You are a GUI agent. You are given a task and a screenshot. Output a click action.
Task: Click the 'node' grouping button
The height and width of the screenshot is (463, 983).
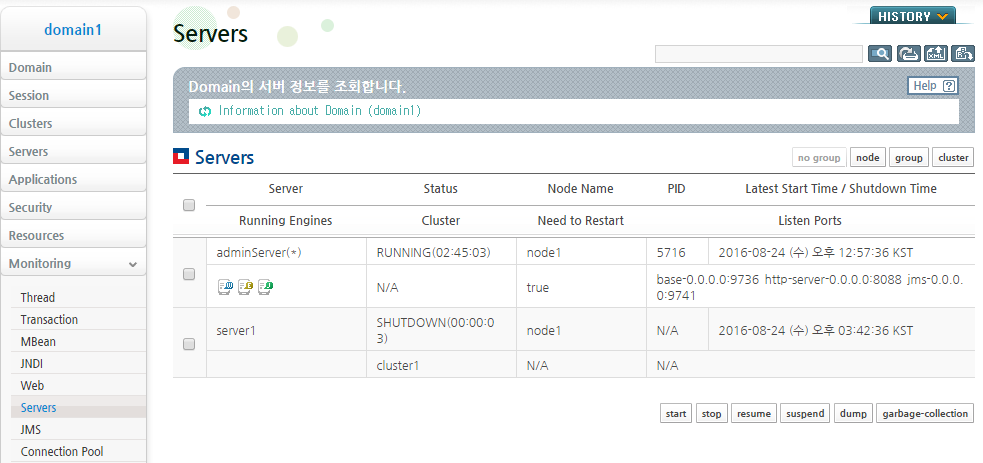click(x=868, y=158)
